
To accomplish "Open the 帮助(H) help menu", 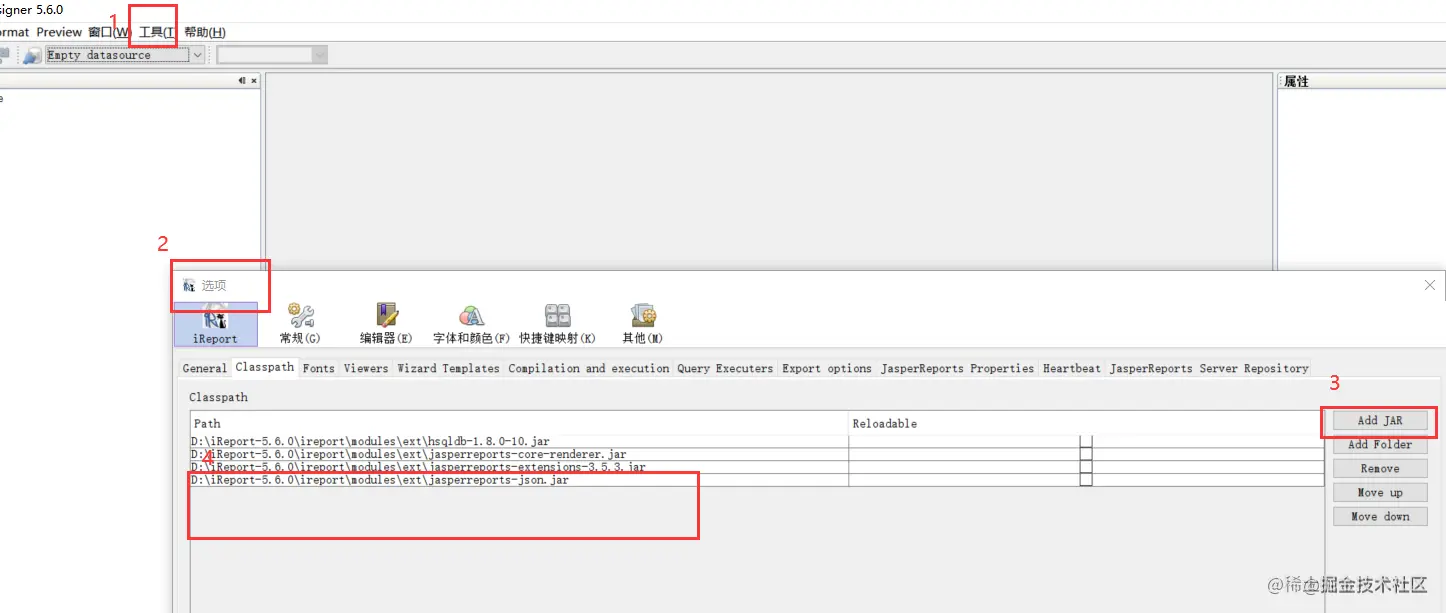I will pos(205,32).
